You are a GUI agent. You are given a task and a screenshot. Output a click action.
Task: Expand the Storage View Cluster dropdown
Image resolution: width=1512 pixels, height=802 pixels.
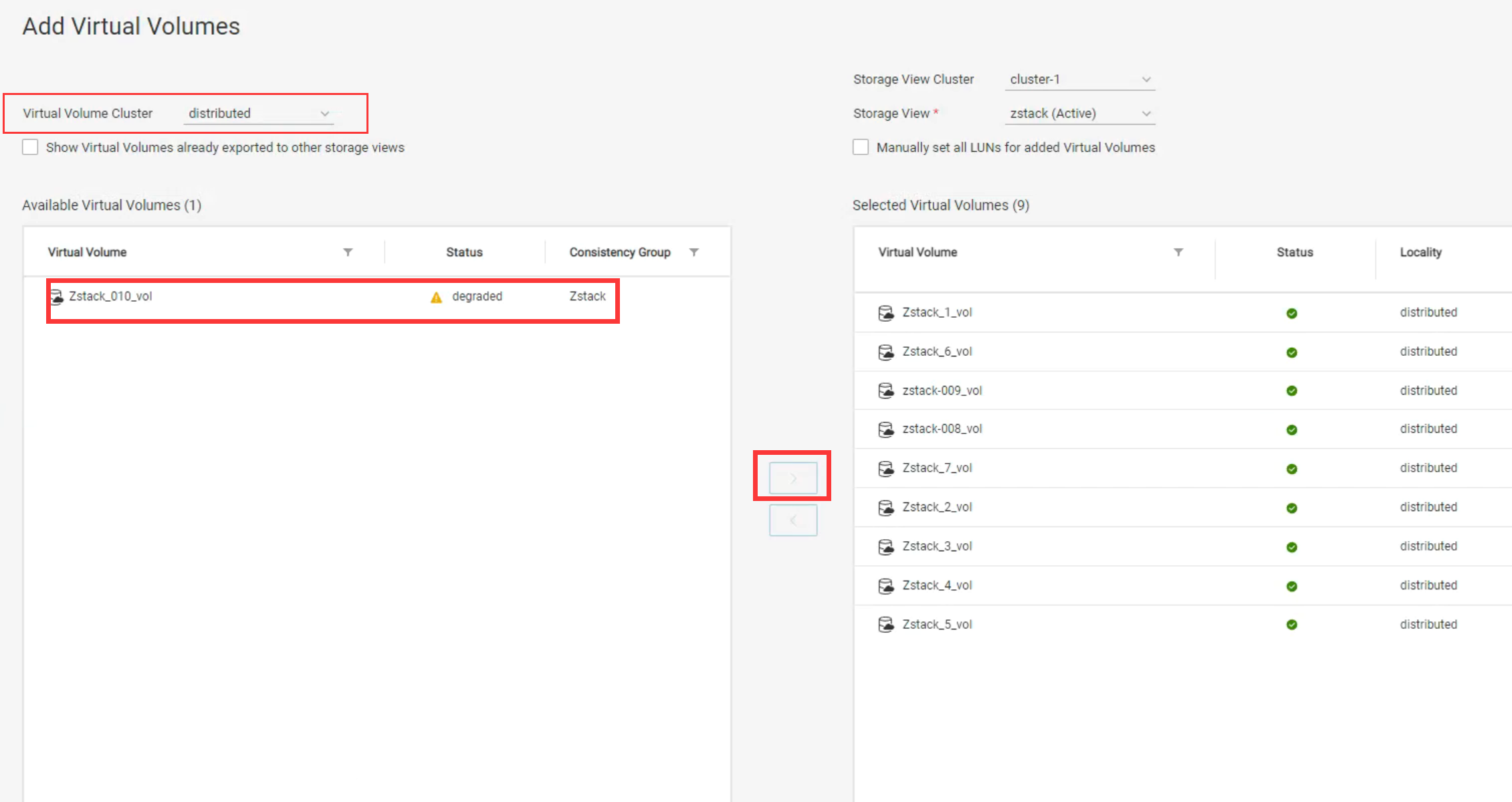click(1079, 80)
